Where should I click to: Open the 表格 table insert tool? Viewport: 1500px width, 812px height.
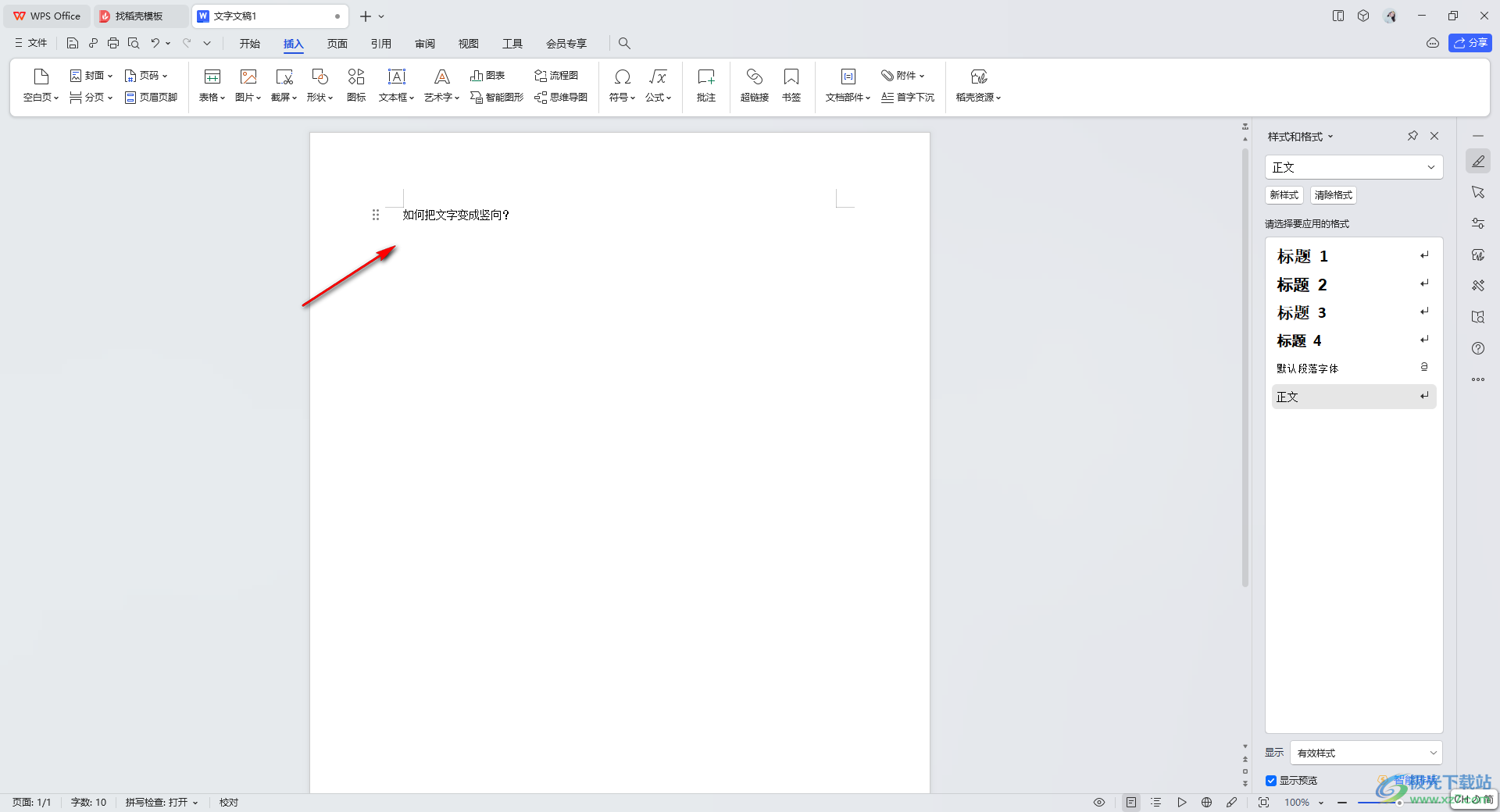[x=212, y=85]
